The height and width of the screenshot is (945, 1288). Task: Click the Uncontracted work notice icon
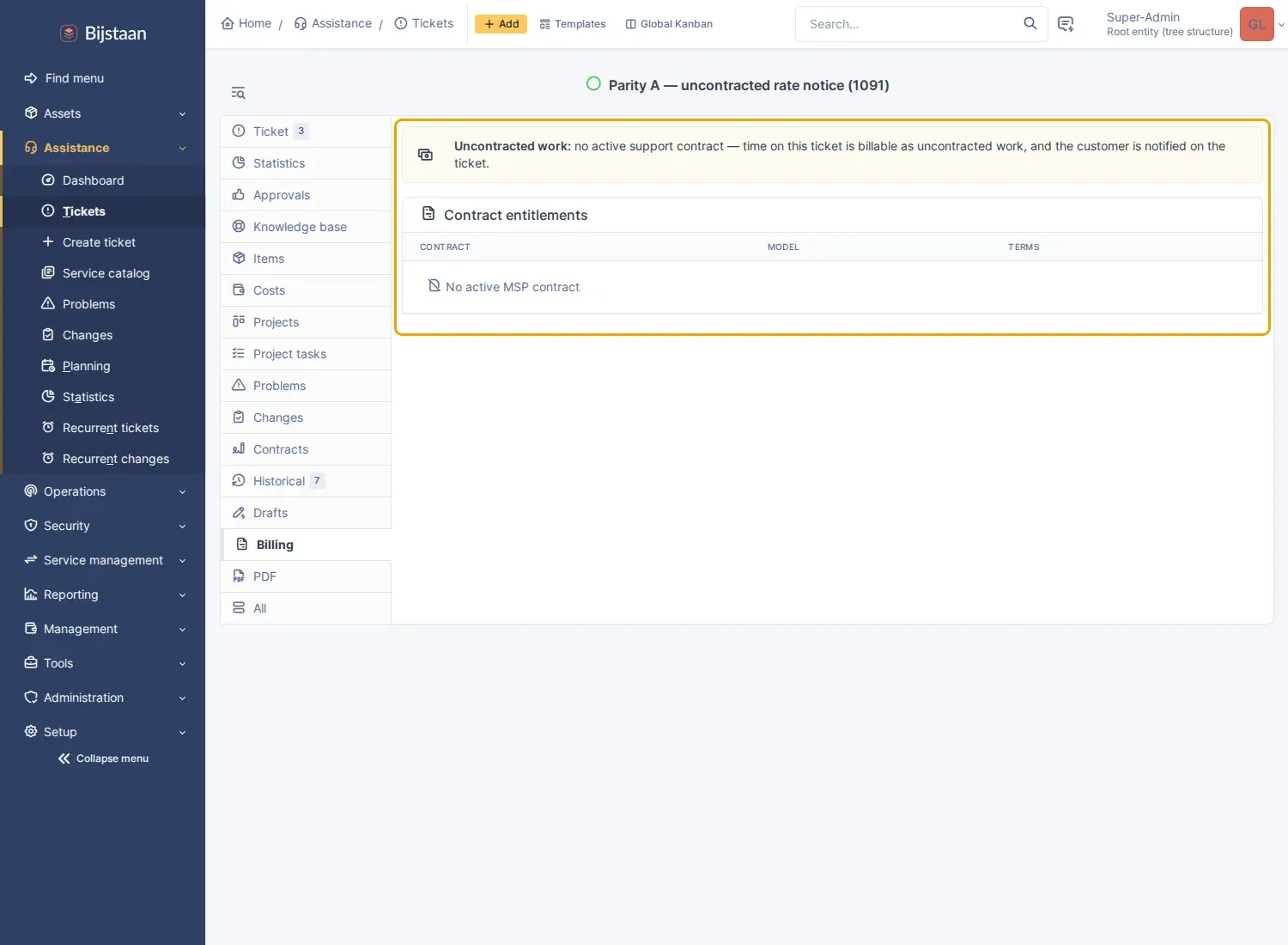pyautogui.click(x=425, y=155)
